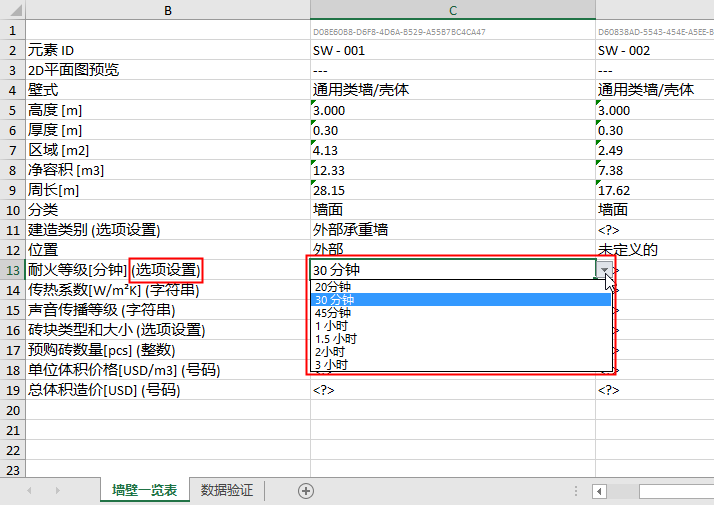Image resolution: width=714 pixels, height=505 pixels.
Task: Click the 0.30 value in column C
Action: [x=453, y=130]
